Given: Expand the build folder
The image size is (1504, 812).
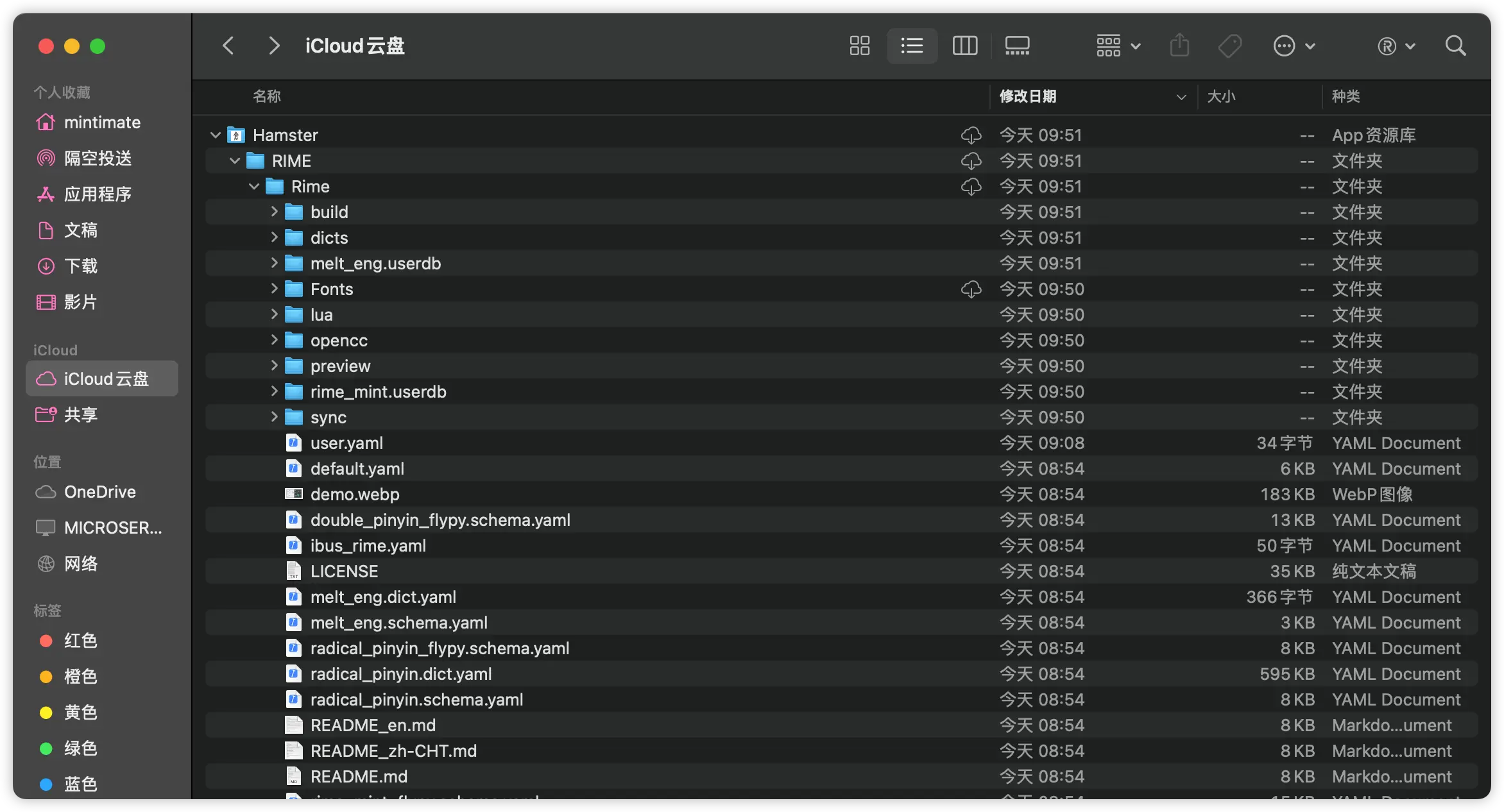Looking at the screenshot, I should 274,211.
